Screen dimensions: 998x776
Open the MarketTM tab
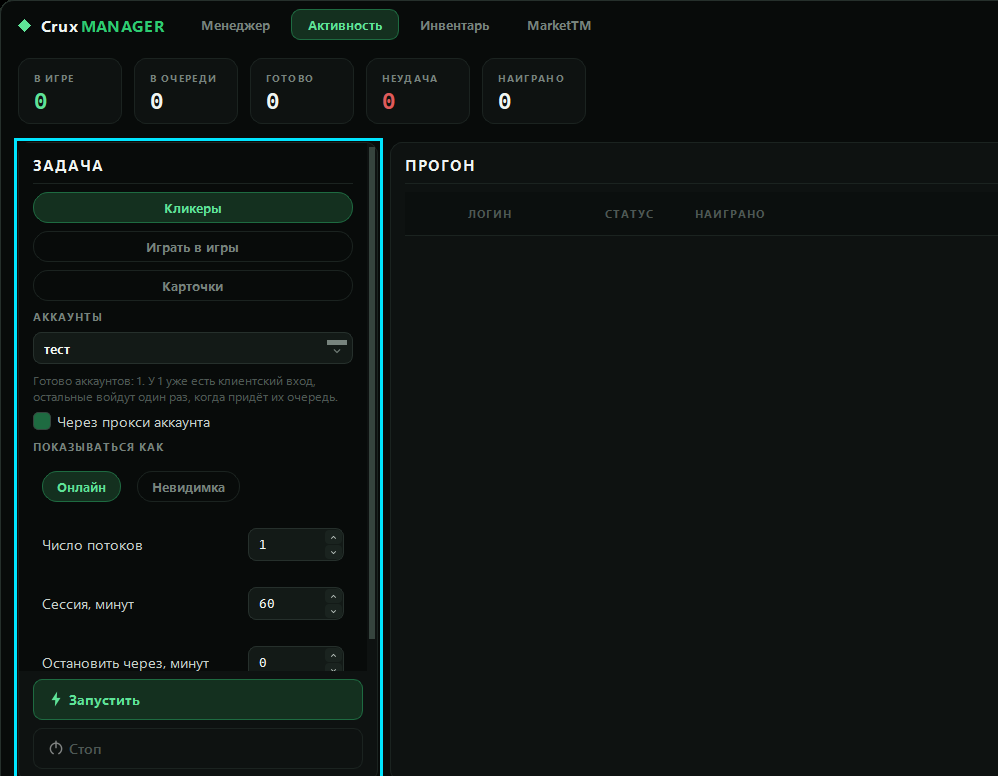[x=559, y=25]
